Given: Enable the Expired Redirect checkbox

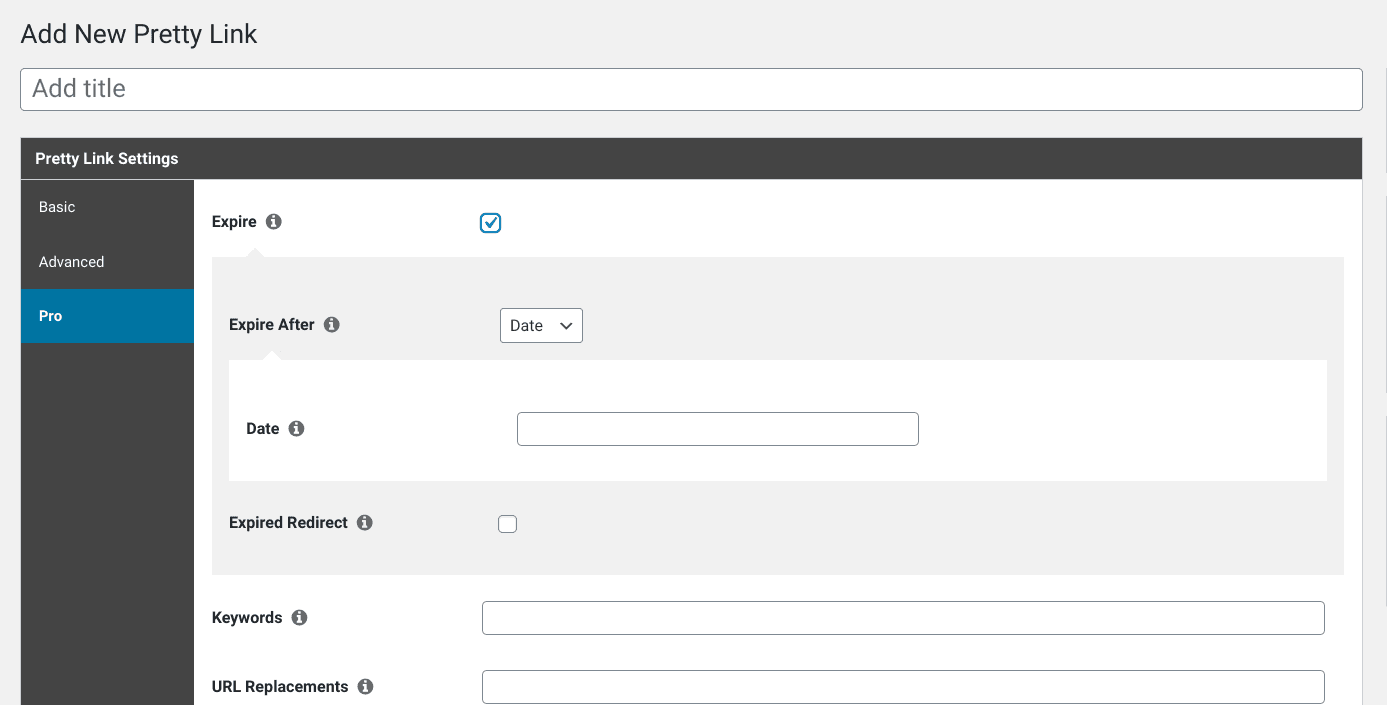Looking at the screenshot, I should pos(508,524).
